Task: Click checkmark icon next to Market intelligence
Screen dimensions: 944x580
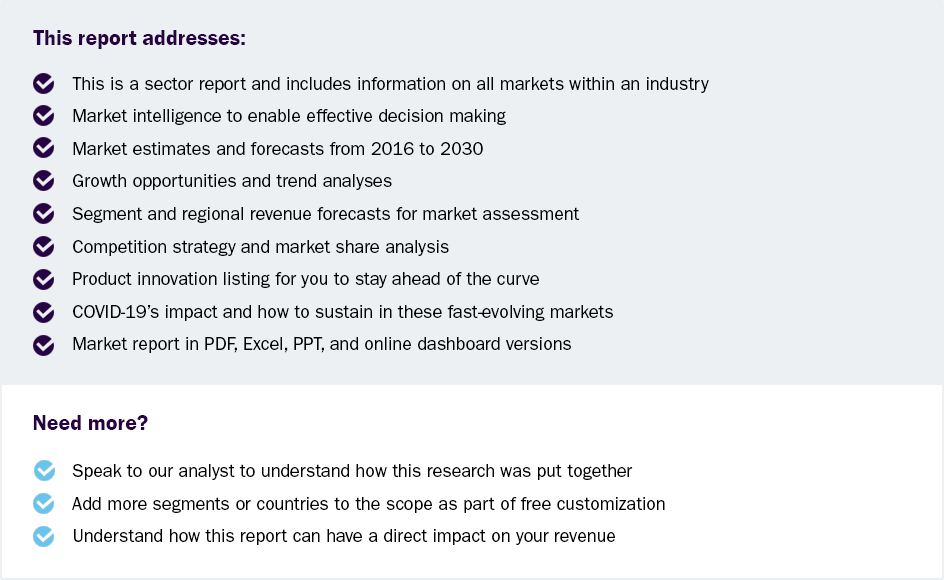Action: [44, 116]
